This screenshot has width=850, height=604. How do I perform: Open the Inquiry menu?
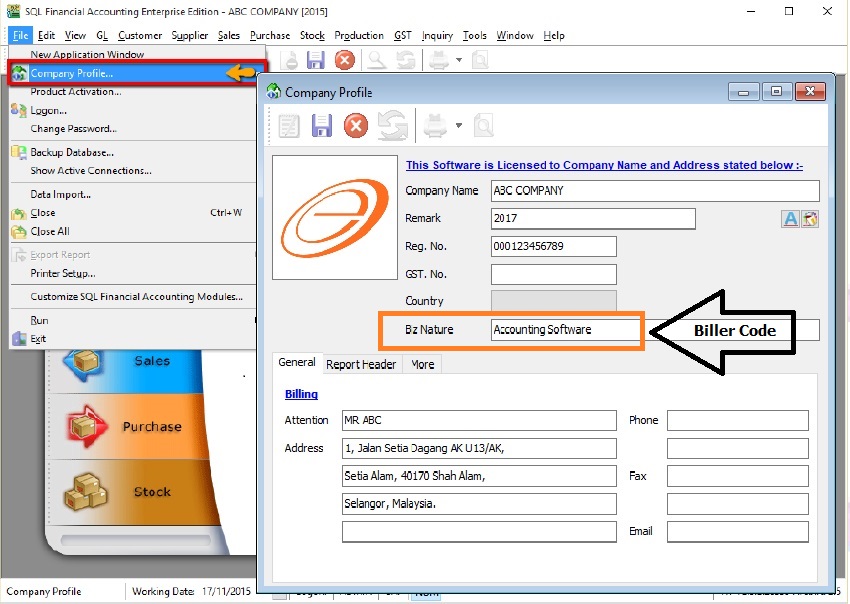pyautogui.click(x=437, y=35)
